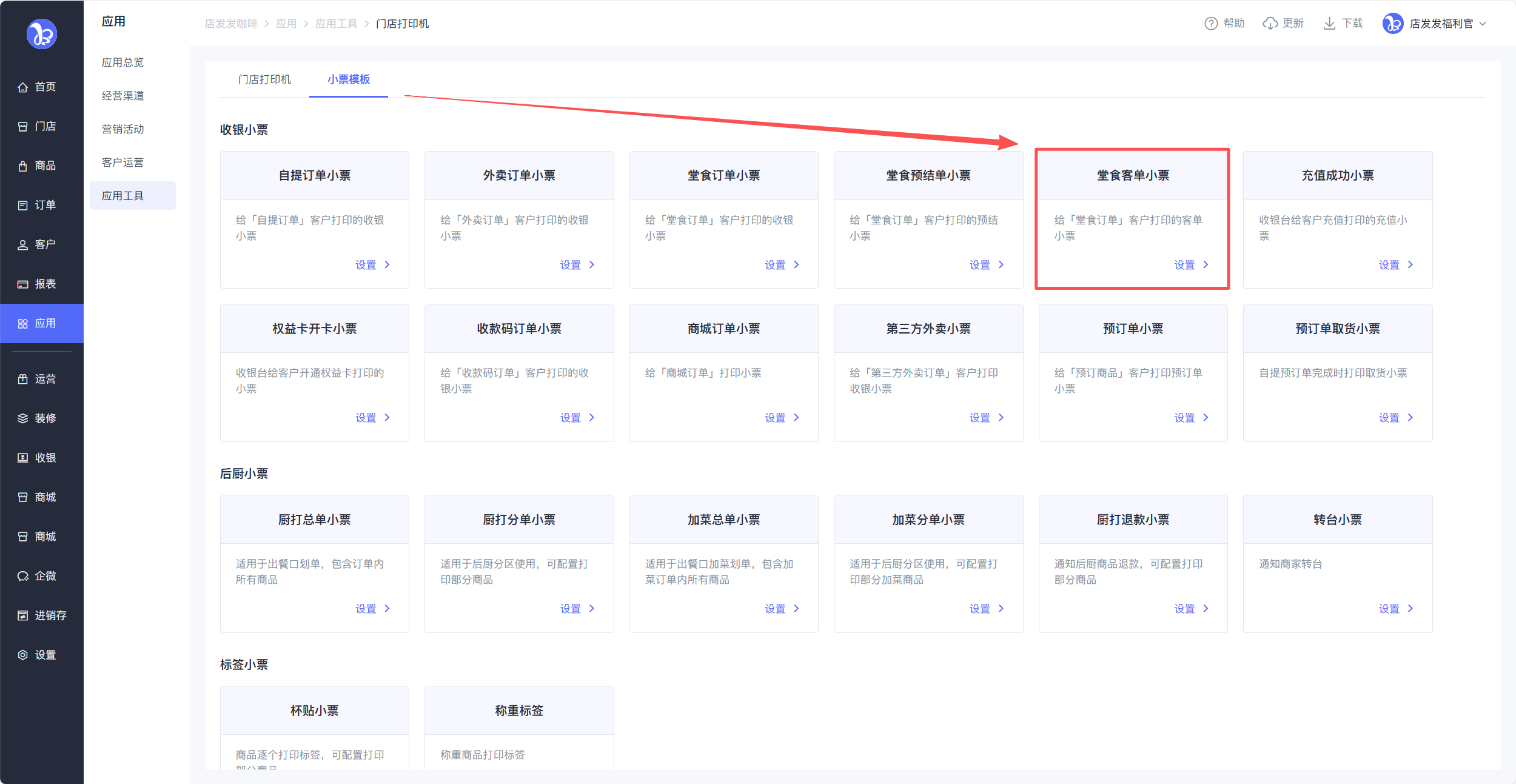Open the sidebar 设置 gear icon
The width and height of the screenshot is (1516, 784).
22,655
